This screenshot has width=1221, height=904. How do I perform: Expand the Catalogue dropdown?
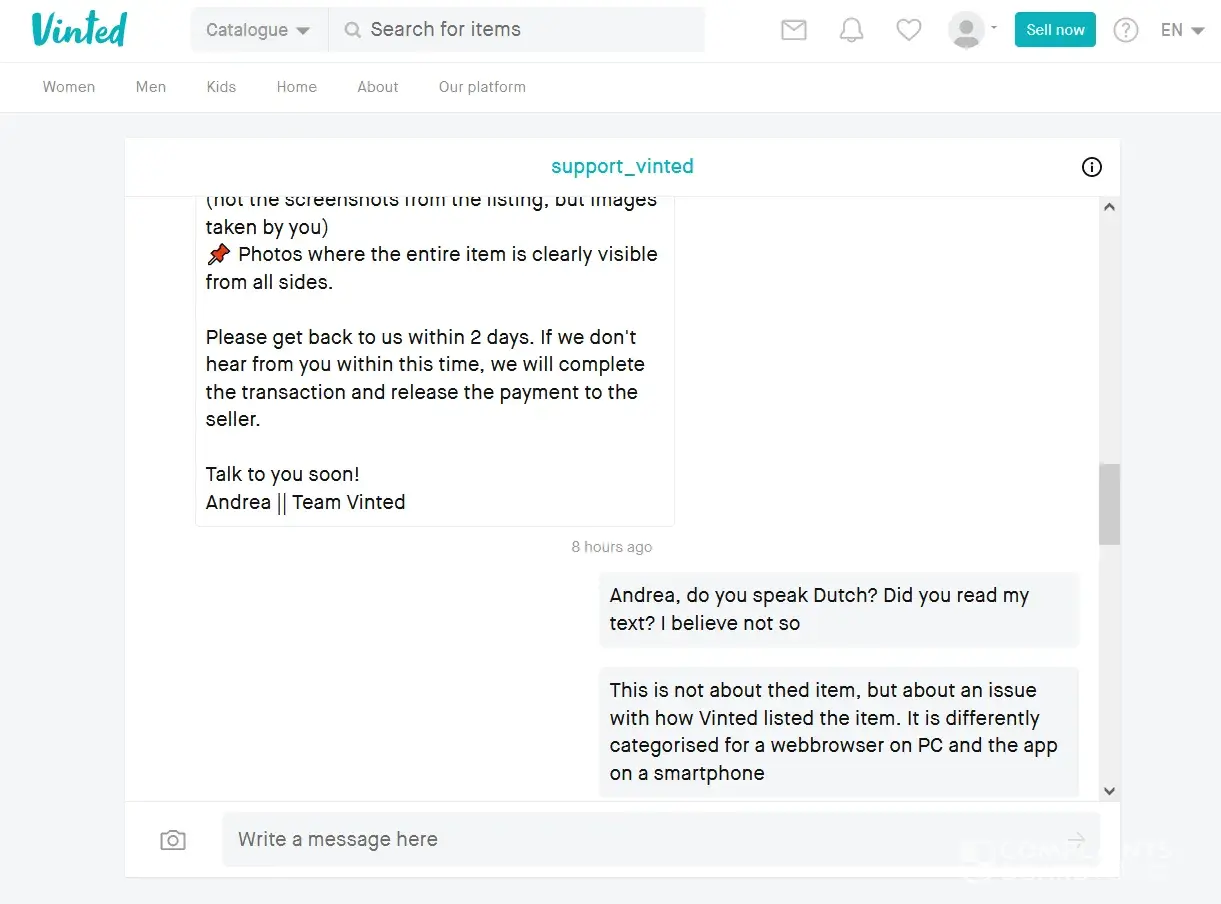(258, 30)
